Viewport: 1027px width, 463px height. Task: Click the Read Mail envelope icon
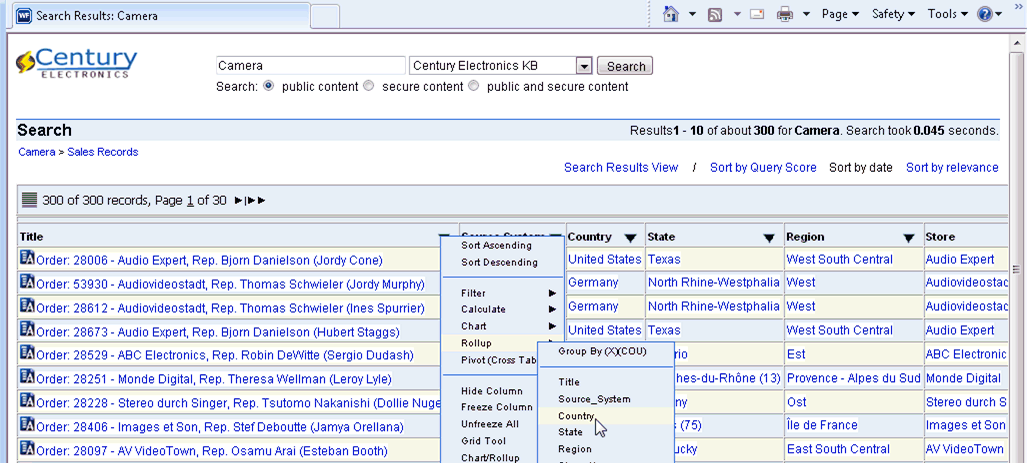(x=757, y=14)
